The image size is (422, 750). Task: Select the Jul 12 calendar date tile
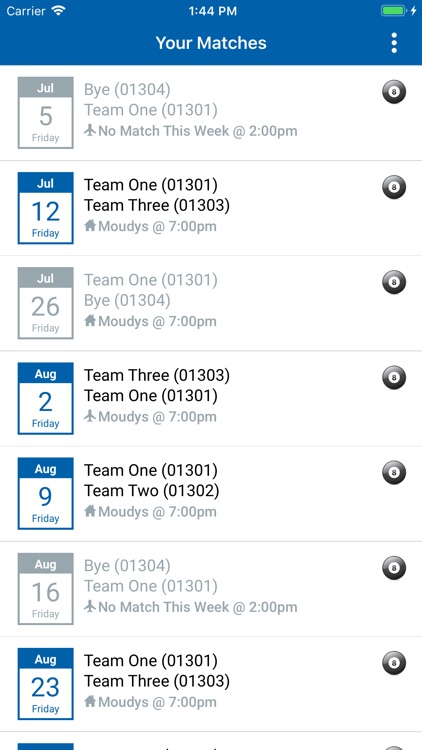pyautogui.click(x=45, y=208)
